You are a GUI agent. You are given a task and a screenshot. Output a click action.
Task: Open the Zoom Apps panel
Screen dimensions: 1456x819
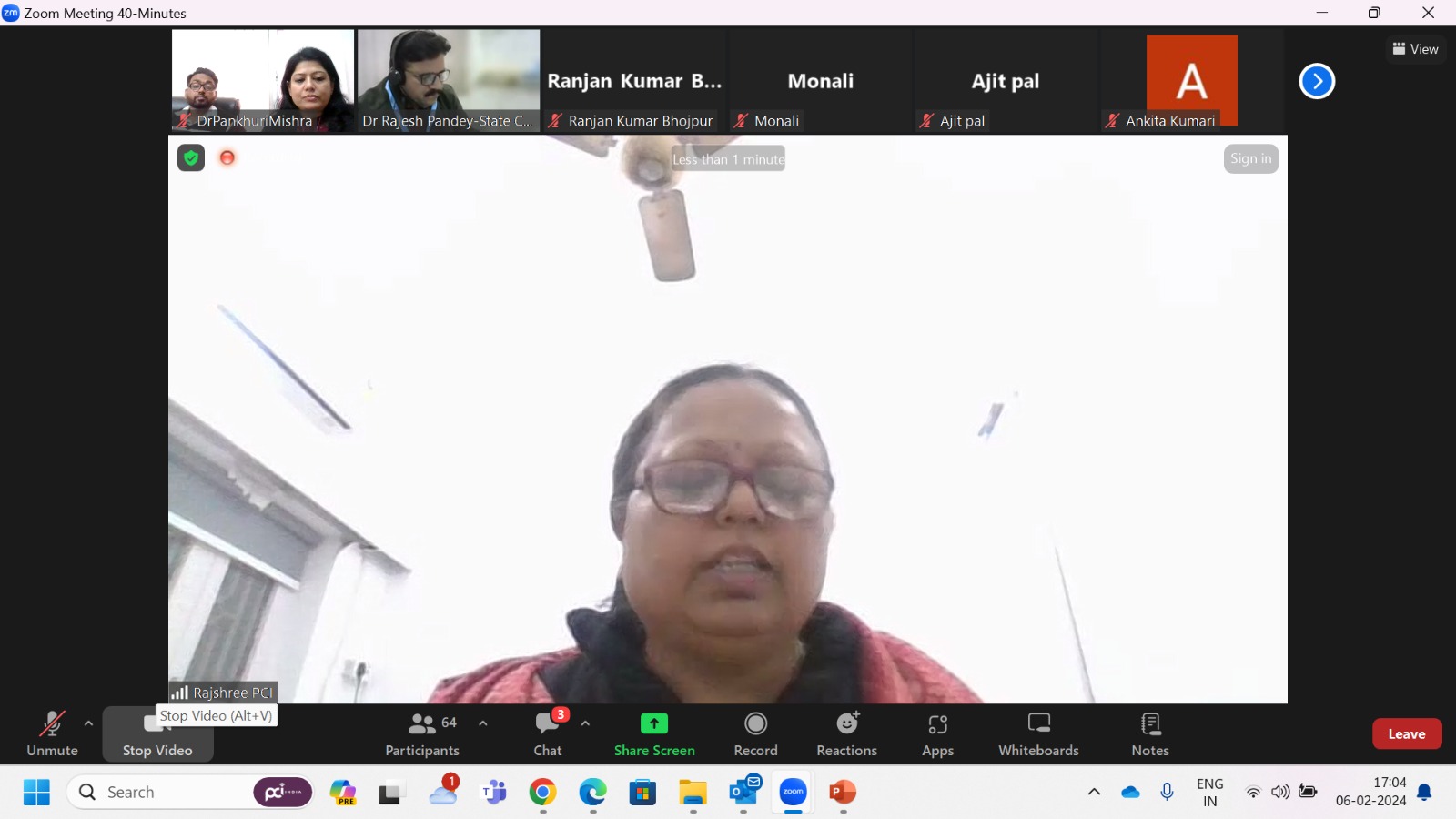point(937,734)
